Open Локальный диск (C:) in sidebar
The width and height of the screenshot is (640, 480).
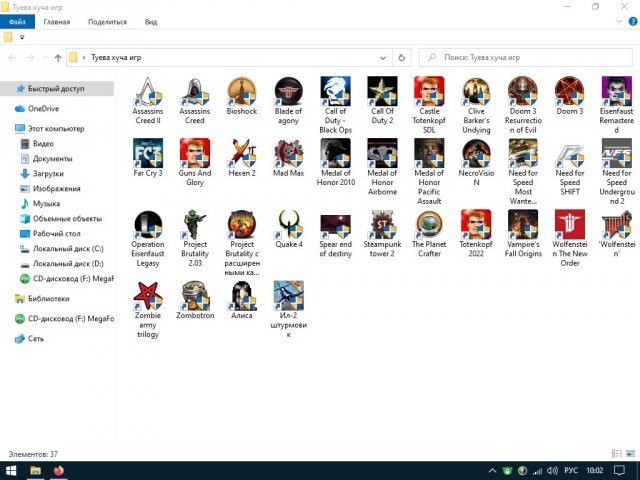coord(68,249)
